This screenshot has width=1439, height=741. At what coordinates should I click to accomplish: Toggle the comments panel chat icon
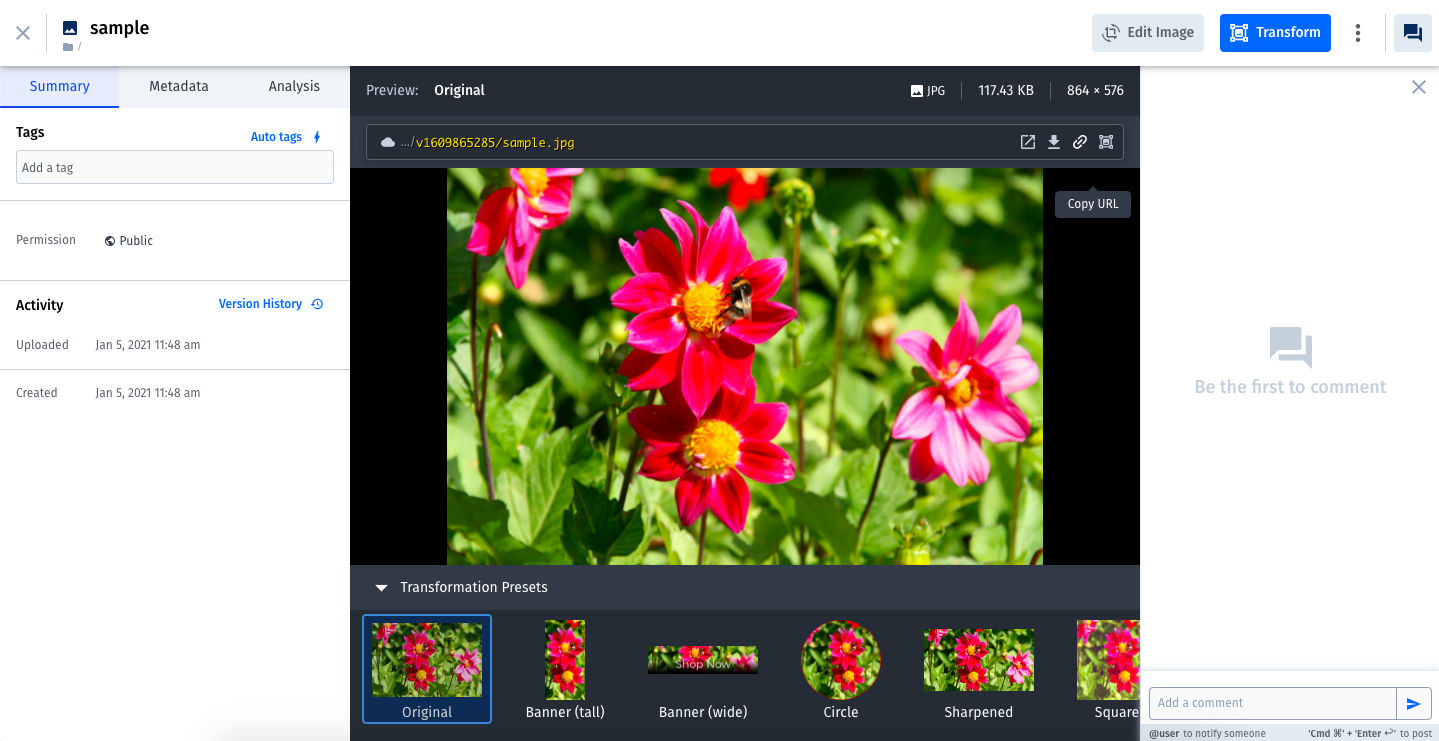[x=1412, y=33]
